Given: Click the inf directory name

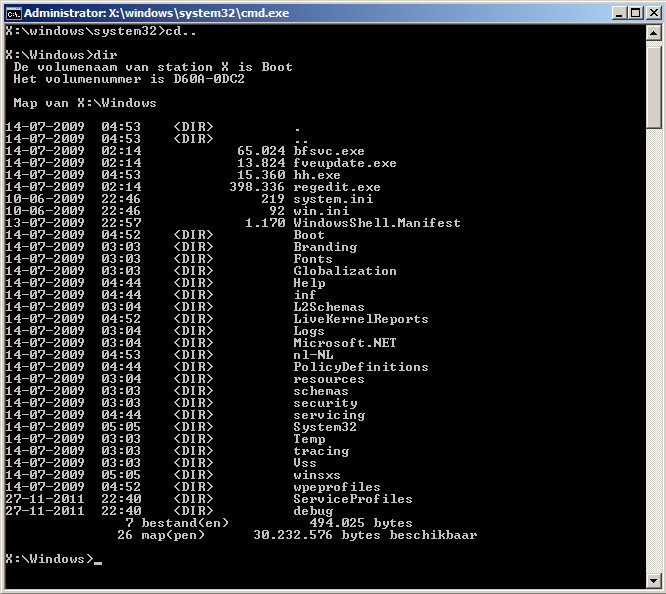Looking at the screenshot, I should [x=305, y=295].
